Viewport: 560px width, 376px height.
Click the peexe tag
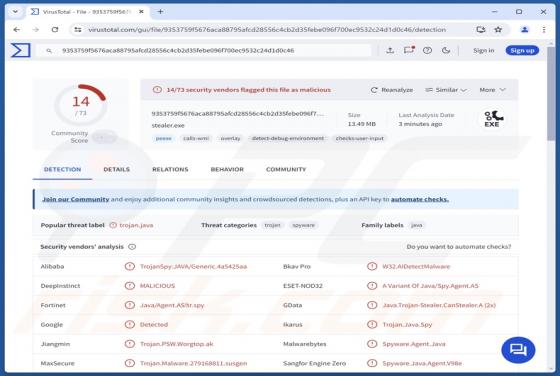(x=164, y=138)
